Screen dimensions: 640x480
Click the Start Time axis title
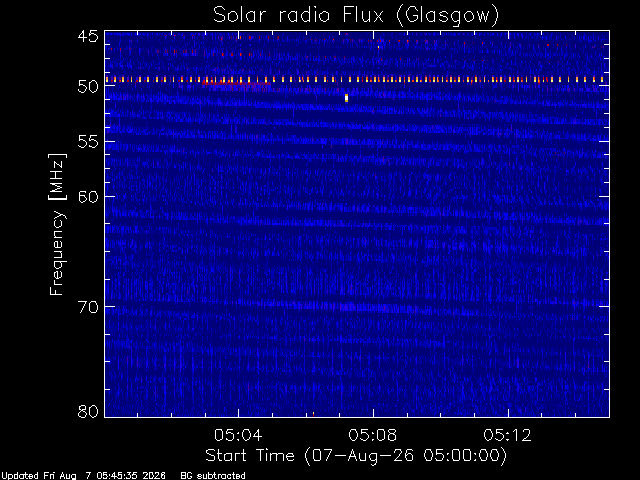click(x=356, y=456)
